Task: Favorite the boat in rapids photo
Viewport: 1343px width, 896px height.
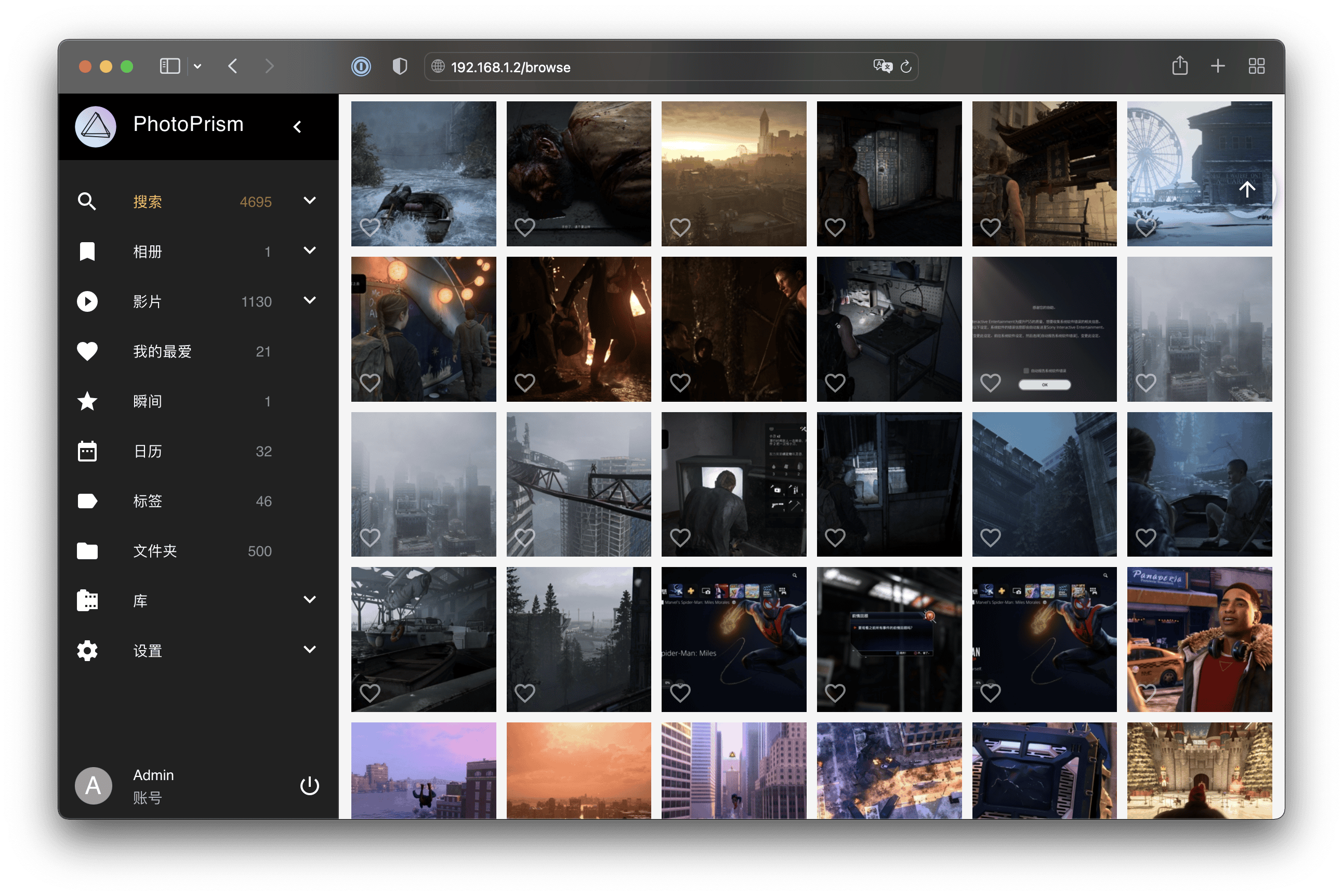Action: (x=370, y=228)
